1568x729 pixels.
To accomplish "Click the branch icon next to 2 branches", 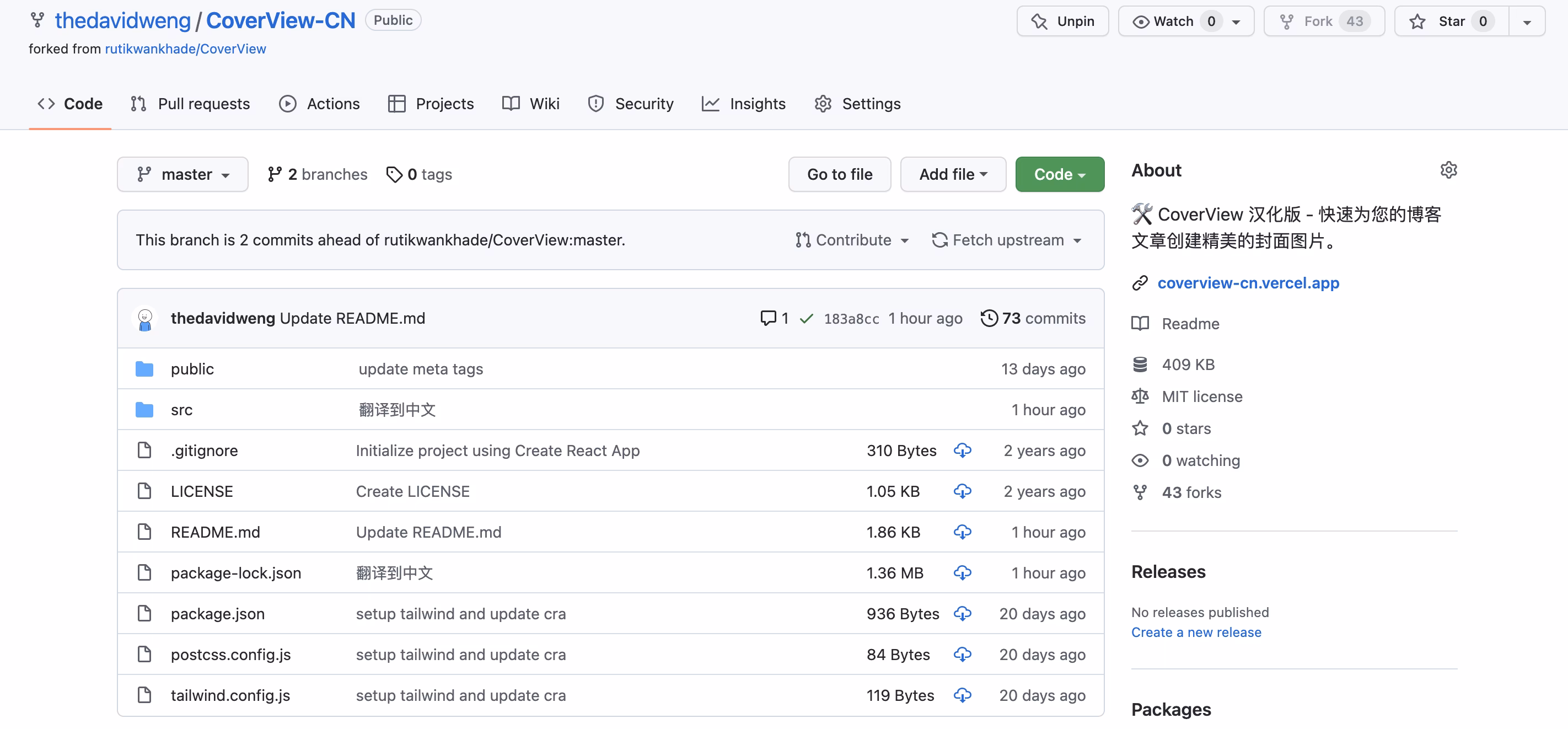I will 275,174.
